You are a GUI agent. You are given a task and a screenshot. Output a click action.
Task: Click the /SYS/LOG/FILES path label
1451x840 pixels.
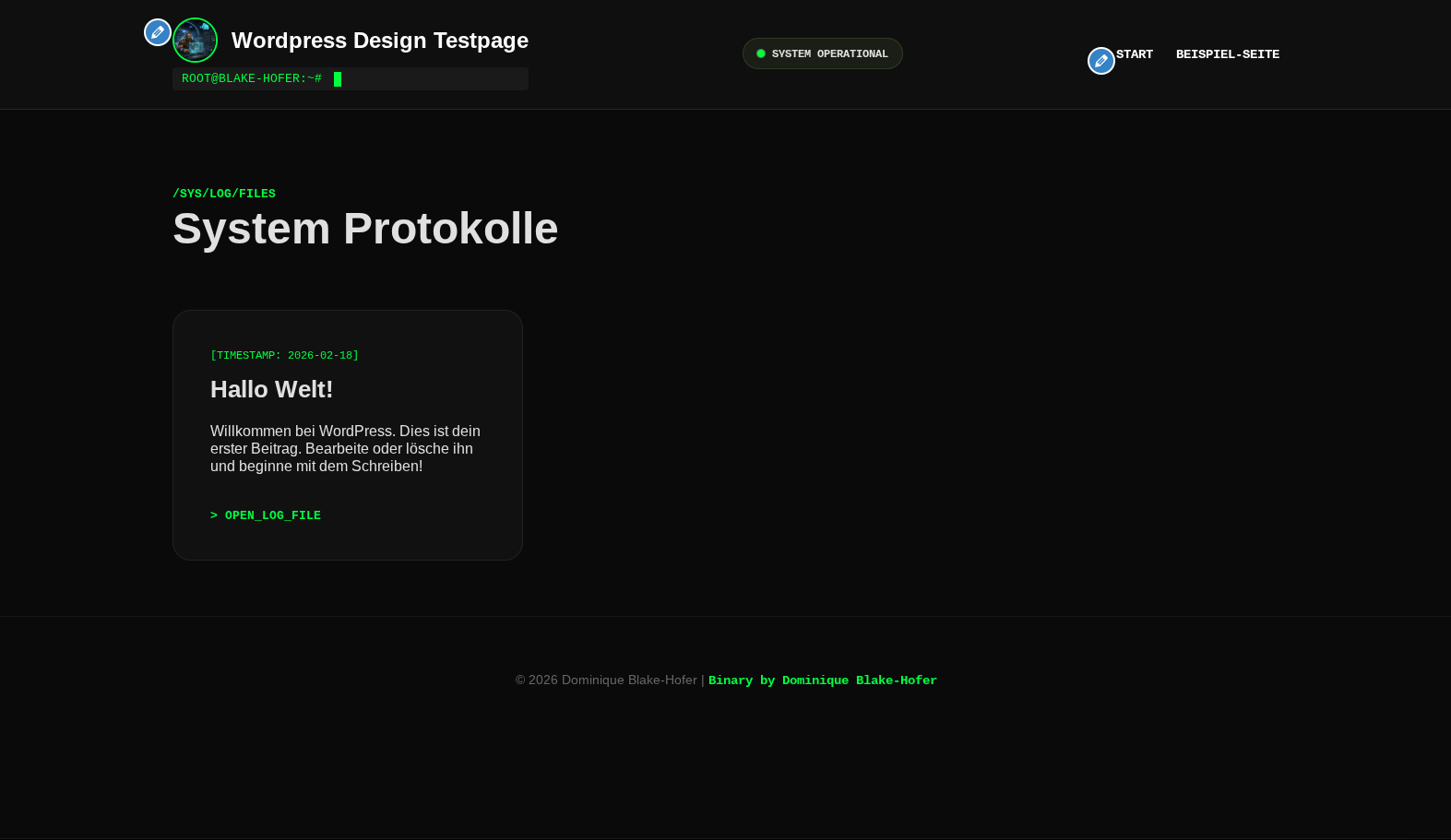point(224,194)
